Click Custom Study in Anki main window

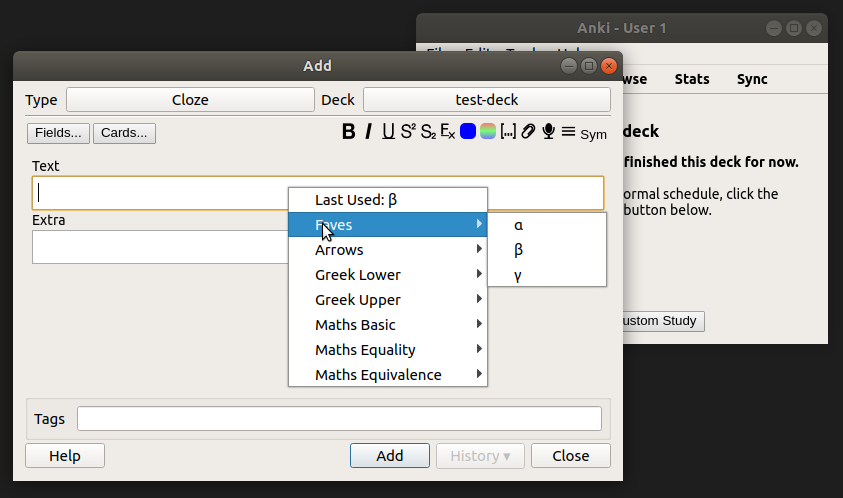[x=662, y=321]
